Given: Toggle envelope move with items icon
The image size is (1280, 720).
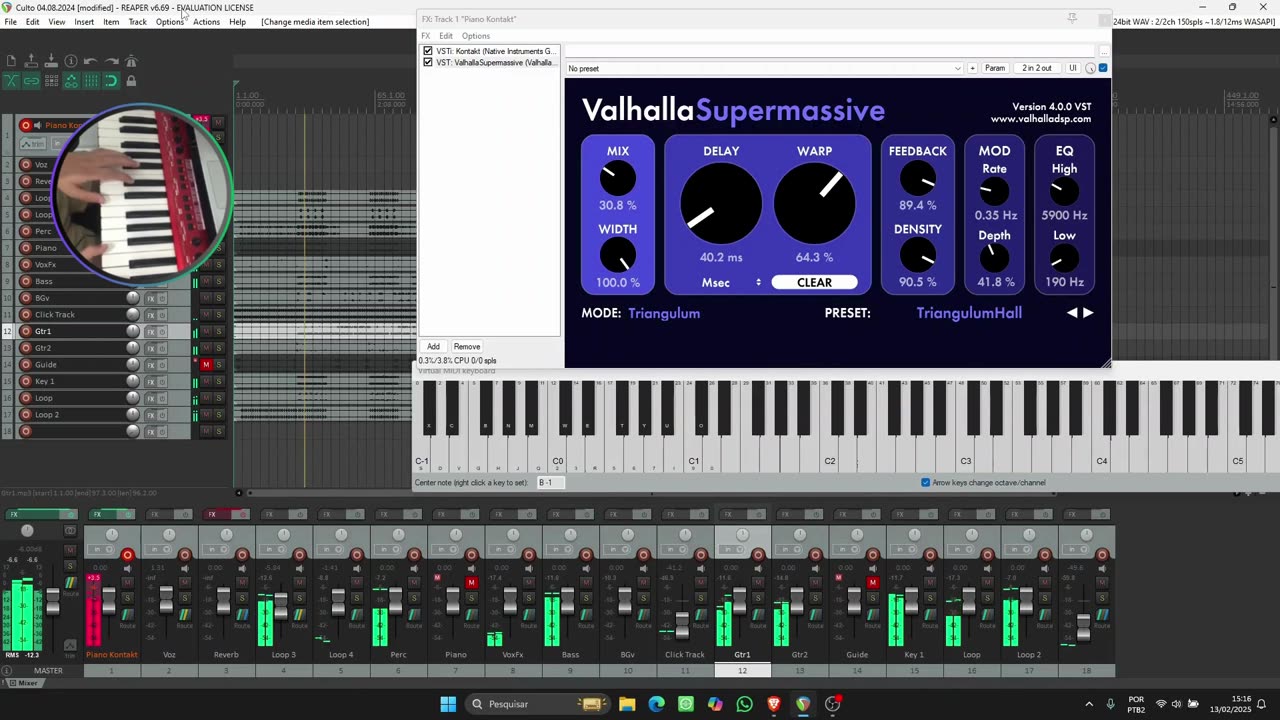Looking at the screenshot, I should pos(71,80).
